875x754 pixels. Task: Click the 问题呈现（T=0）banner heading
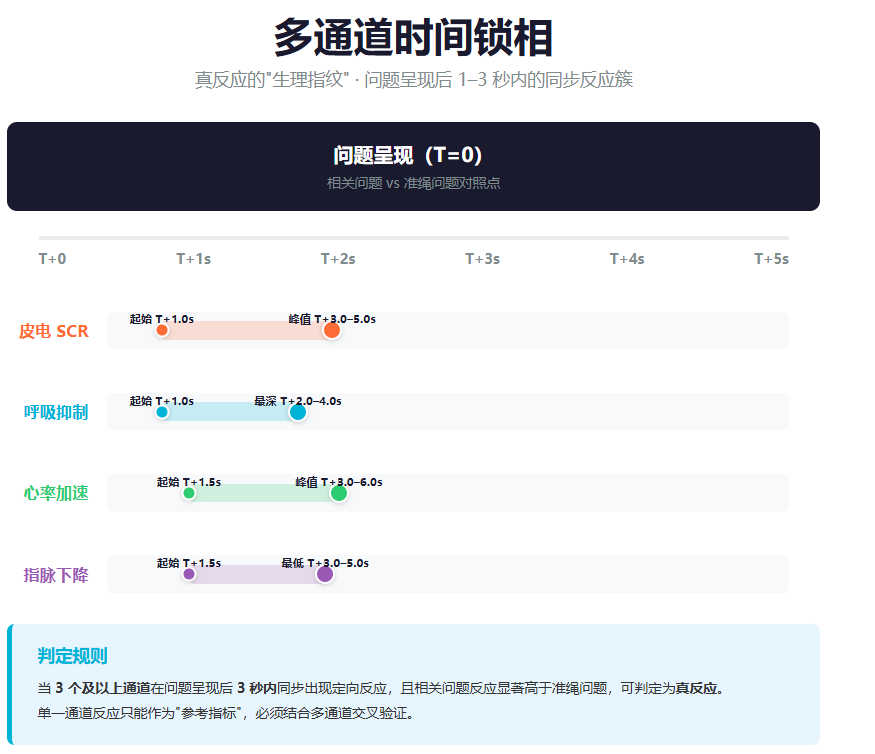[x=407, y=155]
